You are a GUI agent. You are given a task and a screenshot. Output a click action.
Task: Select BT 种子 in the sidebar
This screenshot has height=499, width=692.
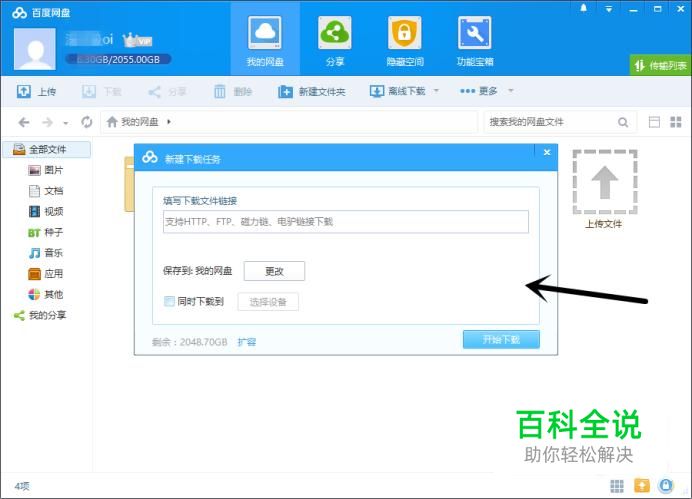[x=46, y=232]
